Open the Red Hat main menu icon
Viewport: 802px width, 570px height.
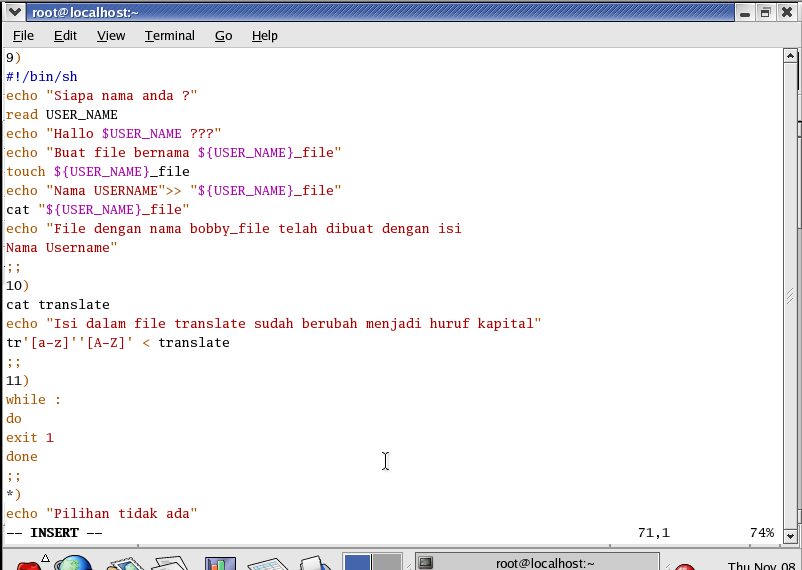coord(30,563)
